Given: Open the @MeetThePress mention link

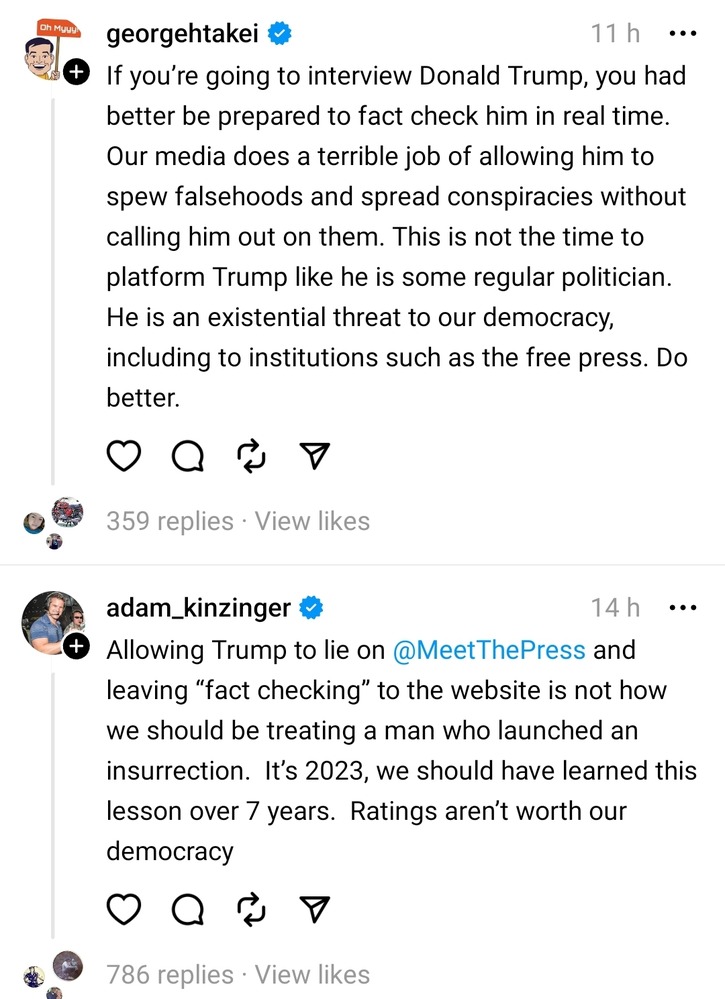Looking at the screenshot, I should [x=489, y=650].
